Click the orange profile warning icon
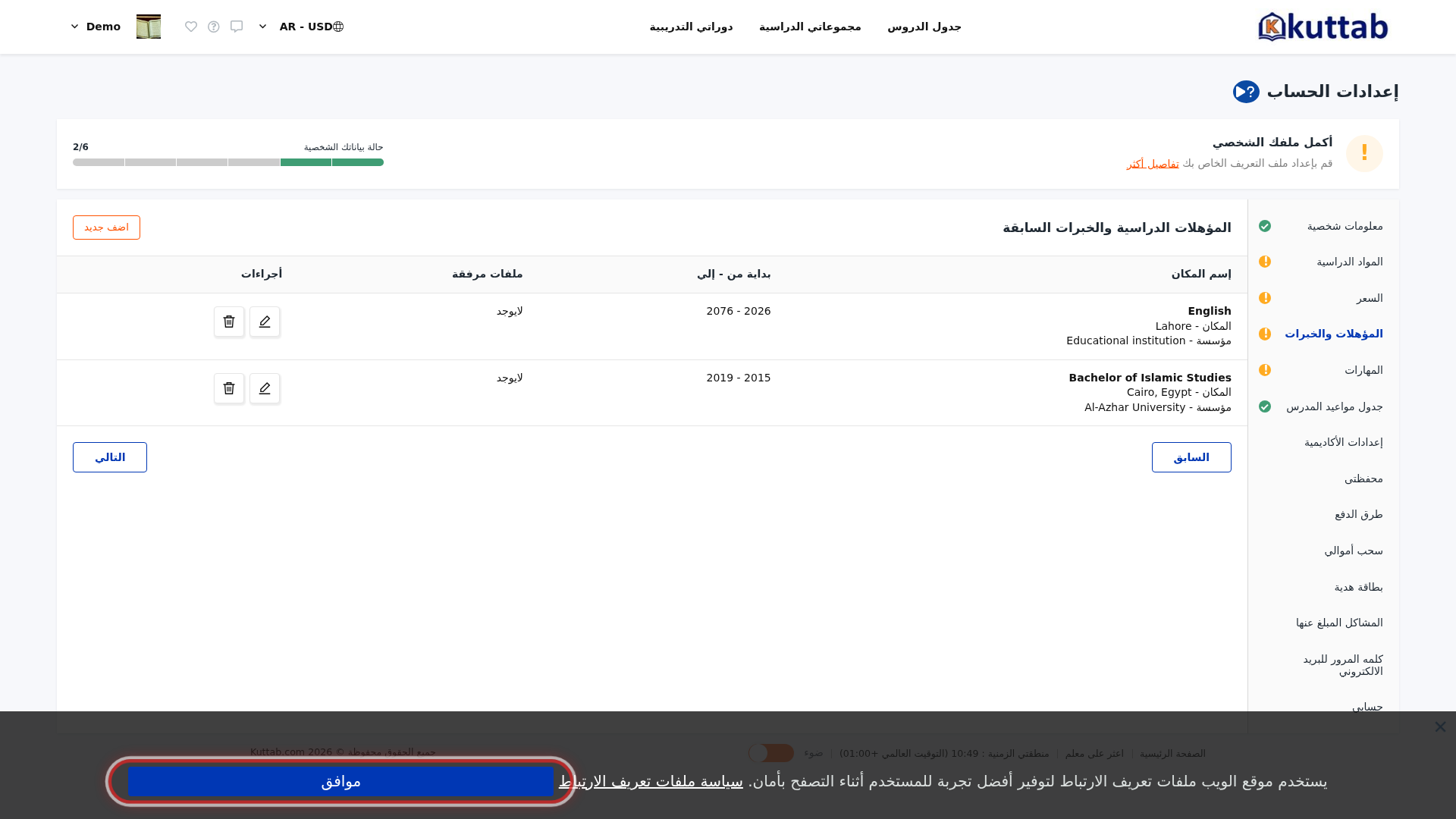 click(1364, 153)
